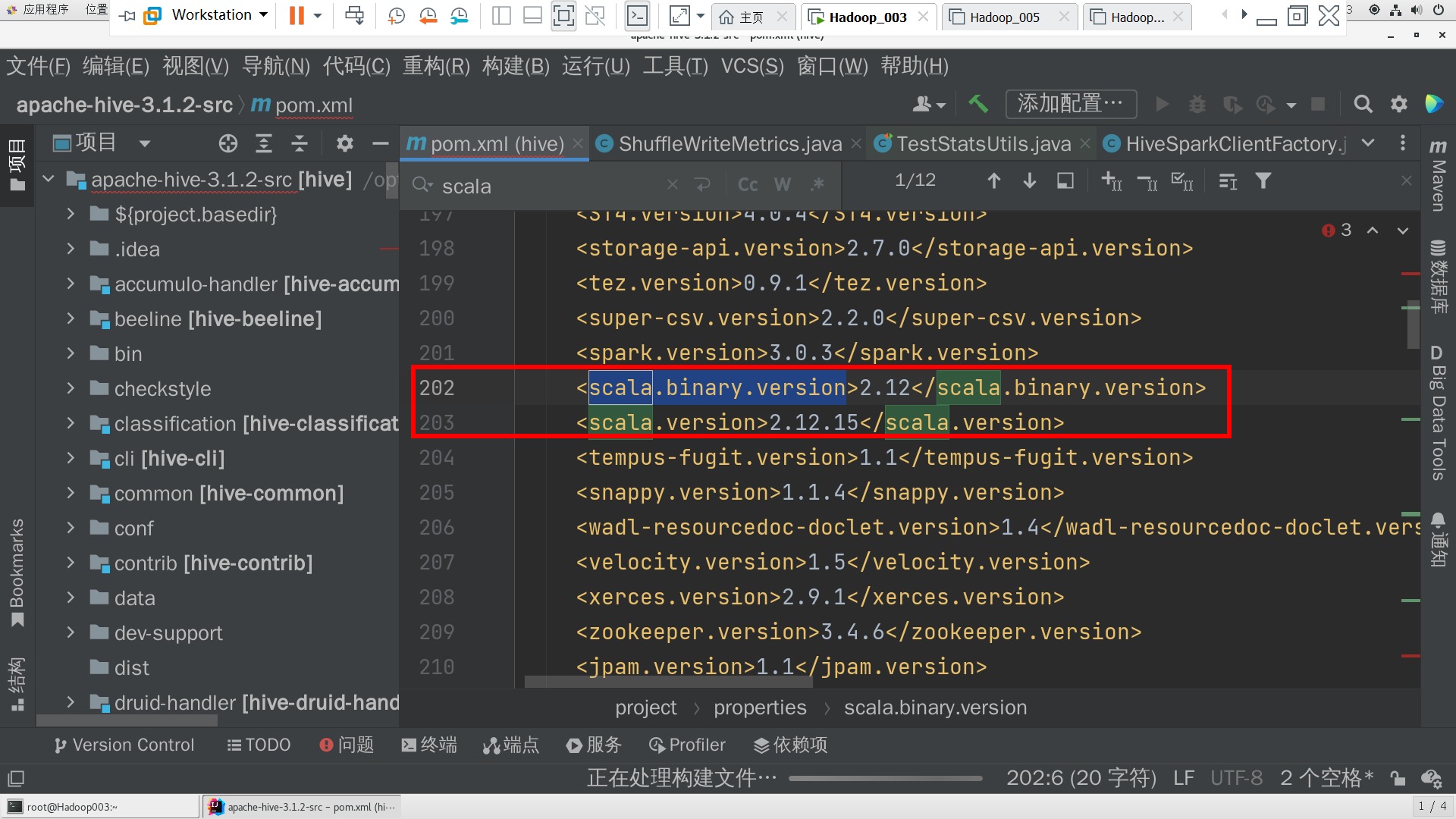Open the 运行(U) menu
The width and height of the screenshot is (1456, 819).
[595, 67]
